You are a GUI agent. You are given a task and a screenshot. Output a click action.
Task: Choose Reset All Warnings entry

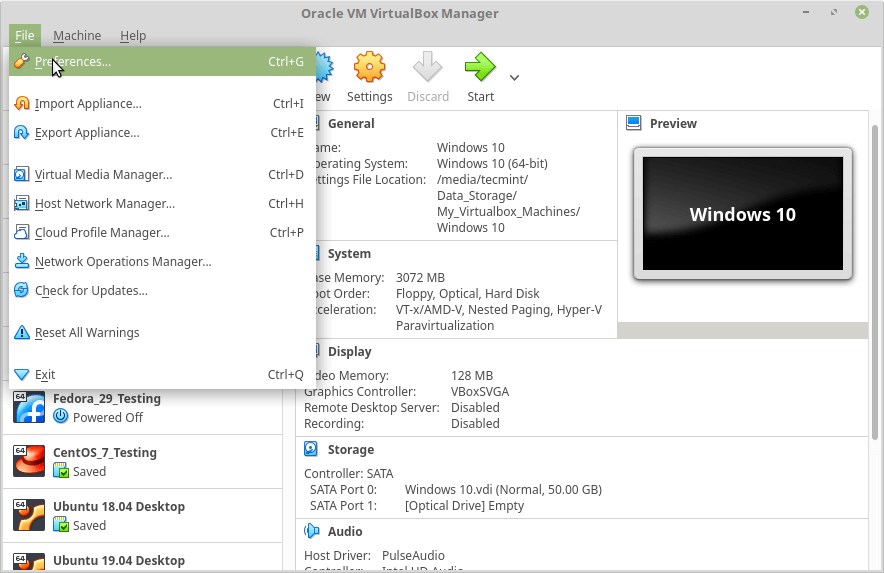pos(87,333)
